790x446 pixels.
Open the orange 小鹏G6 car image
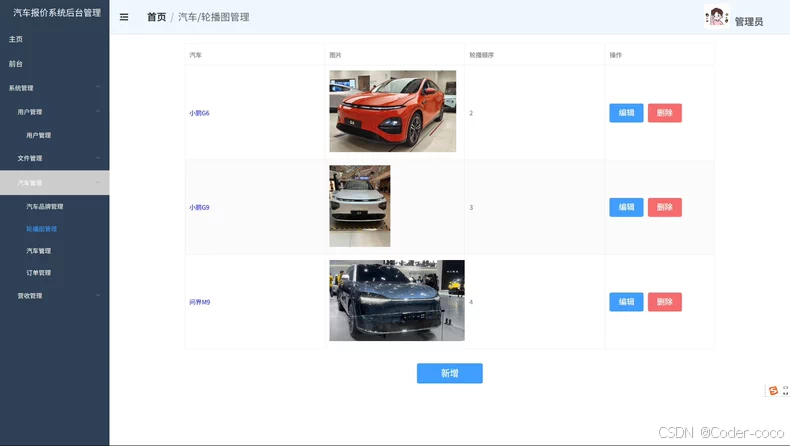pyautogui.click(x=392, y=111)
